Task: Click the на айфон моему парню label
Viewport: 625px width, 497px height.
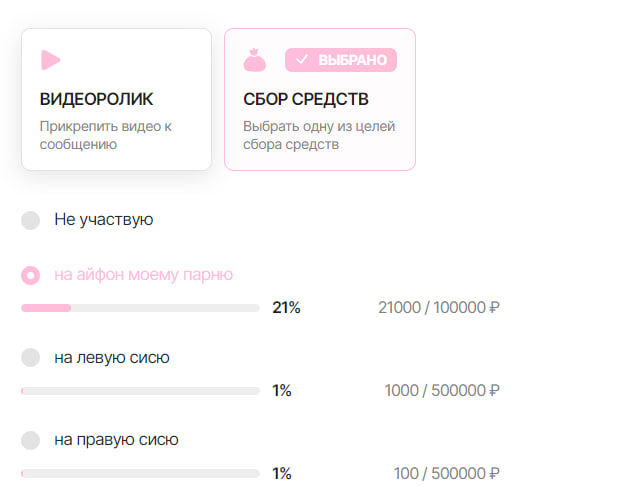Action: pos(143,275)
